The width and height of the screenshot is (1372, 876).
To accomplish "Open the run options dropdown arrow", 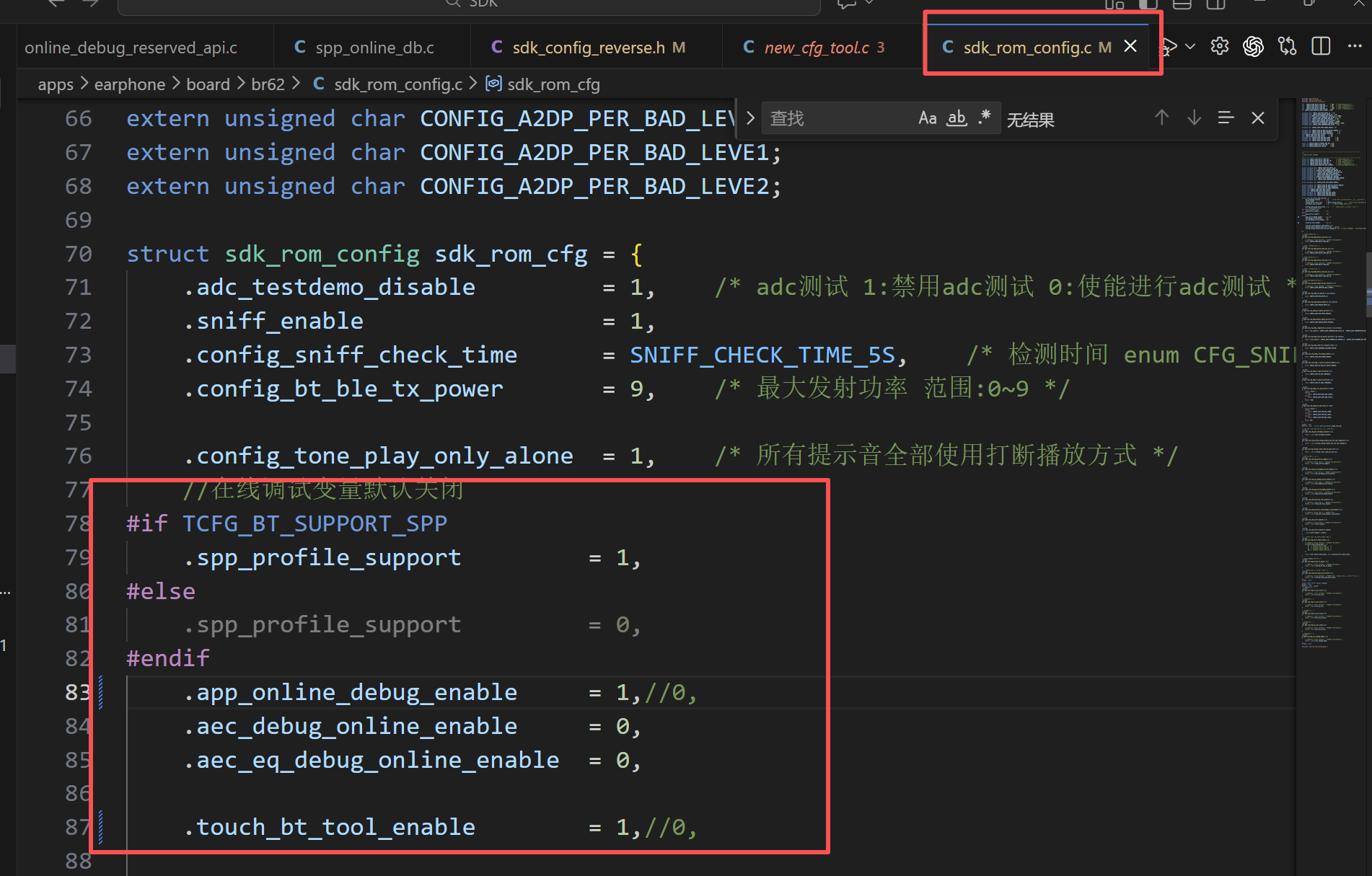I will pos(1190,47).
